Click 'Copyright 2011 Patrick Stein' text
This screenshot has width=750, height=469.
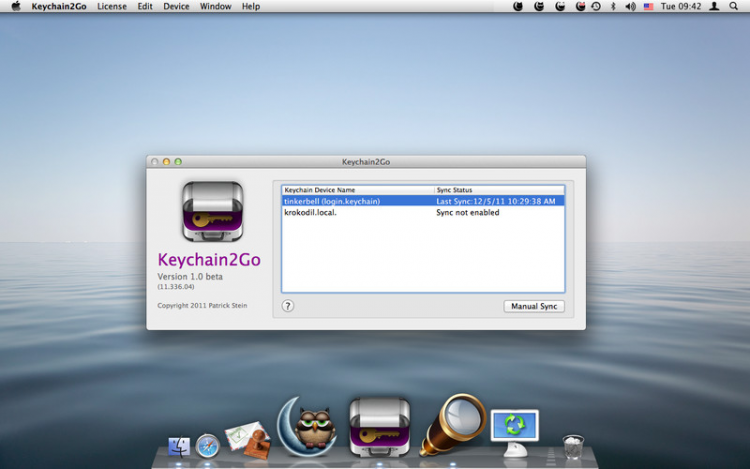(x=202, y=305)
